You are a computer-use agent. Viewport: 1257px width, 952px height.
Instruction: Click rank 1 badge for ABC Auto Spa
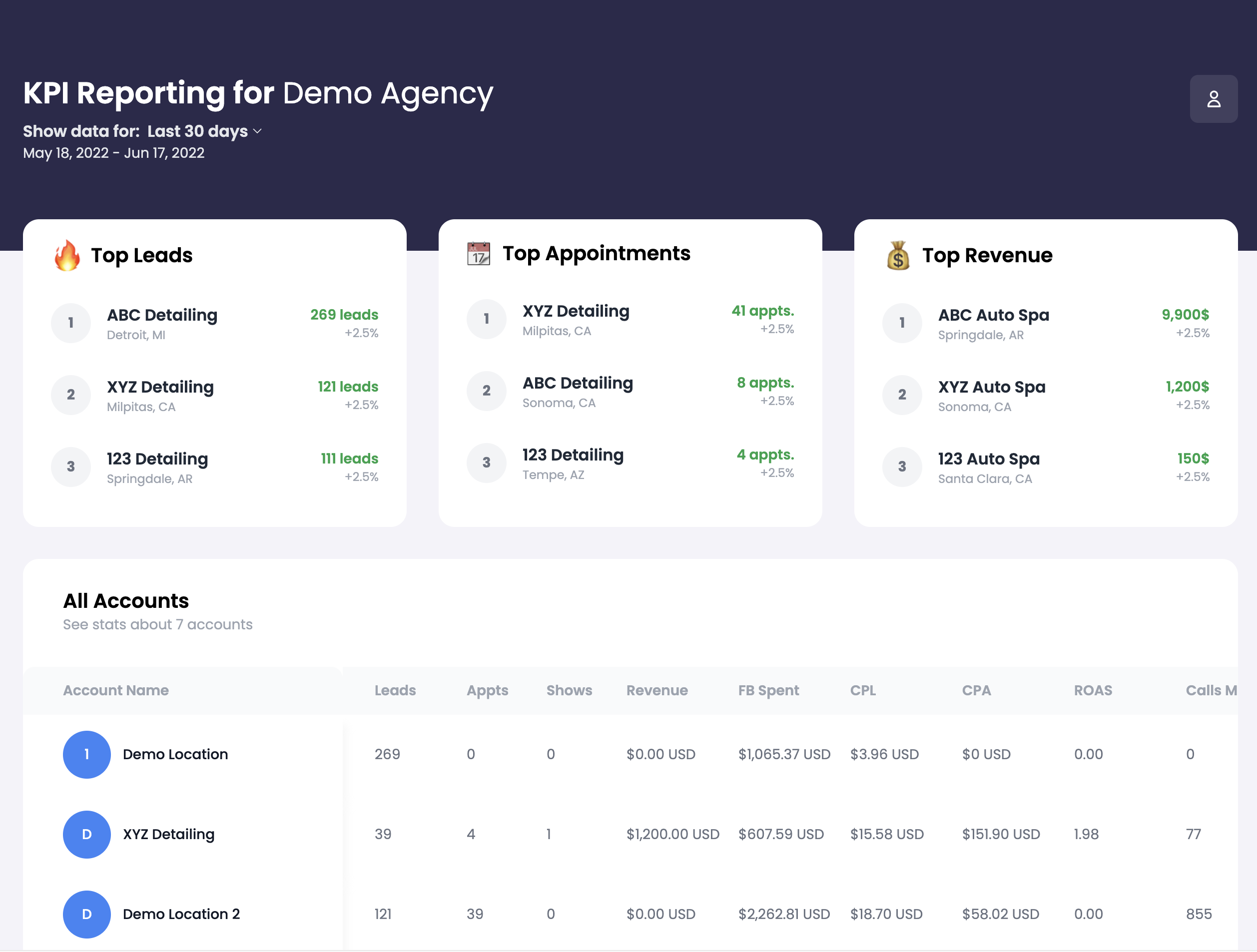pyautogui.click(x=901, y=323)
